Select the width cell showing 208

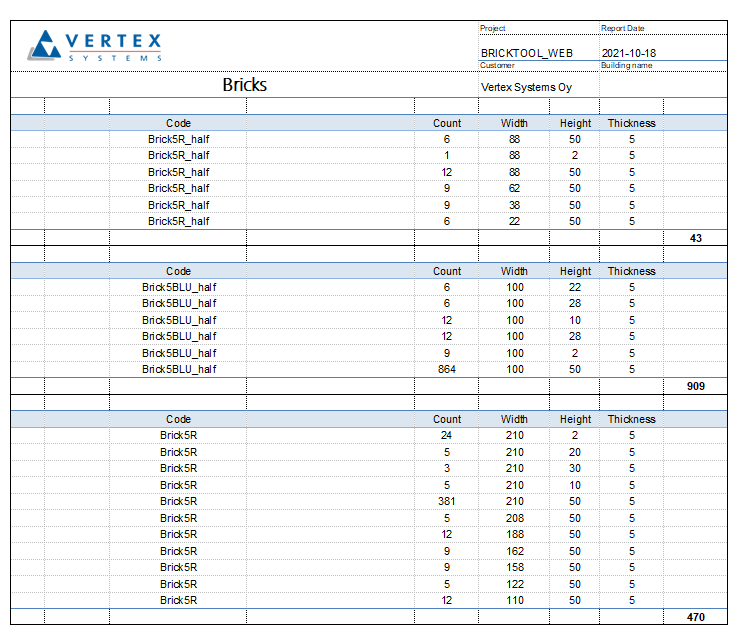pos(514,518)
